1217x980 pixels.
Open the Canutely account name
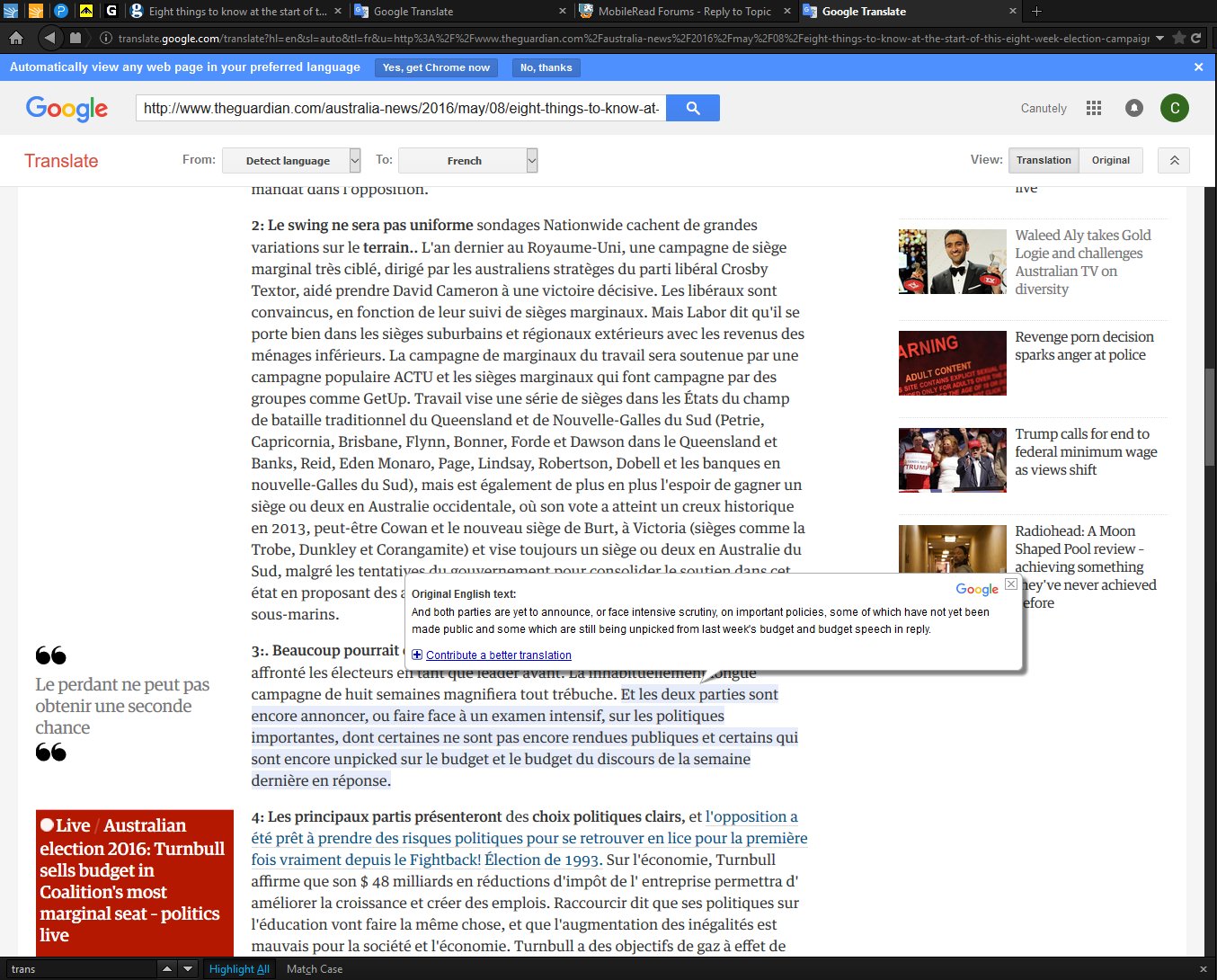click(x=1044, y=108)
